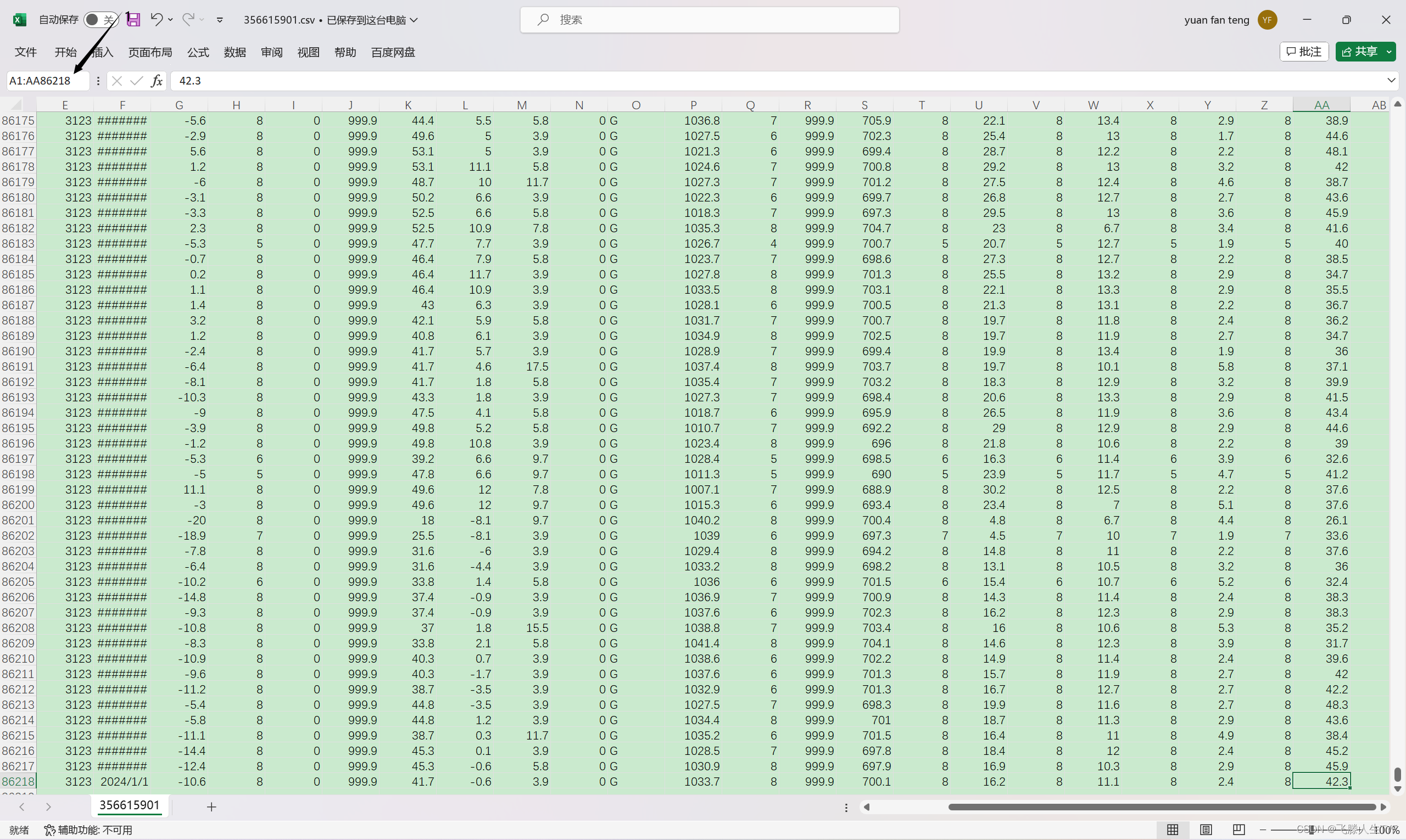1406x840 pixels.
Task: Open the 公式 ribbon tab
Action: (198, 52)
